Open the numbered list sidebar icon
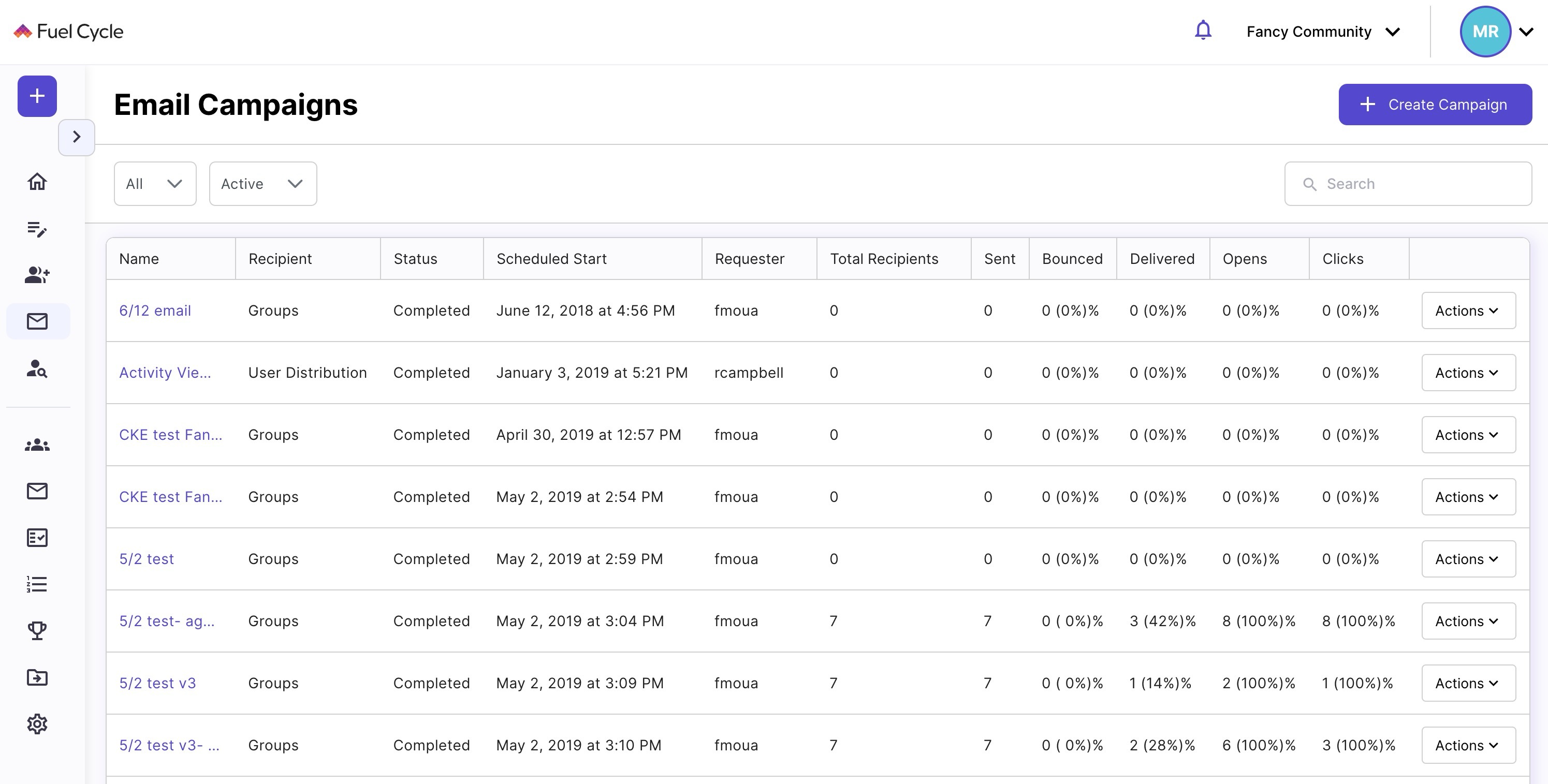The height and width of the screenshot is (784, 1548). [37, 584]
